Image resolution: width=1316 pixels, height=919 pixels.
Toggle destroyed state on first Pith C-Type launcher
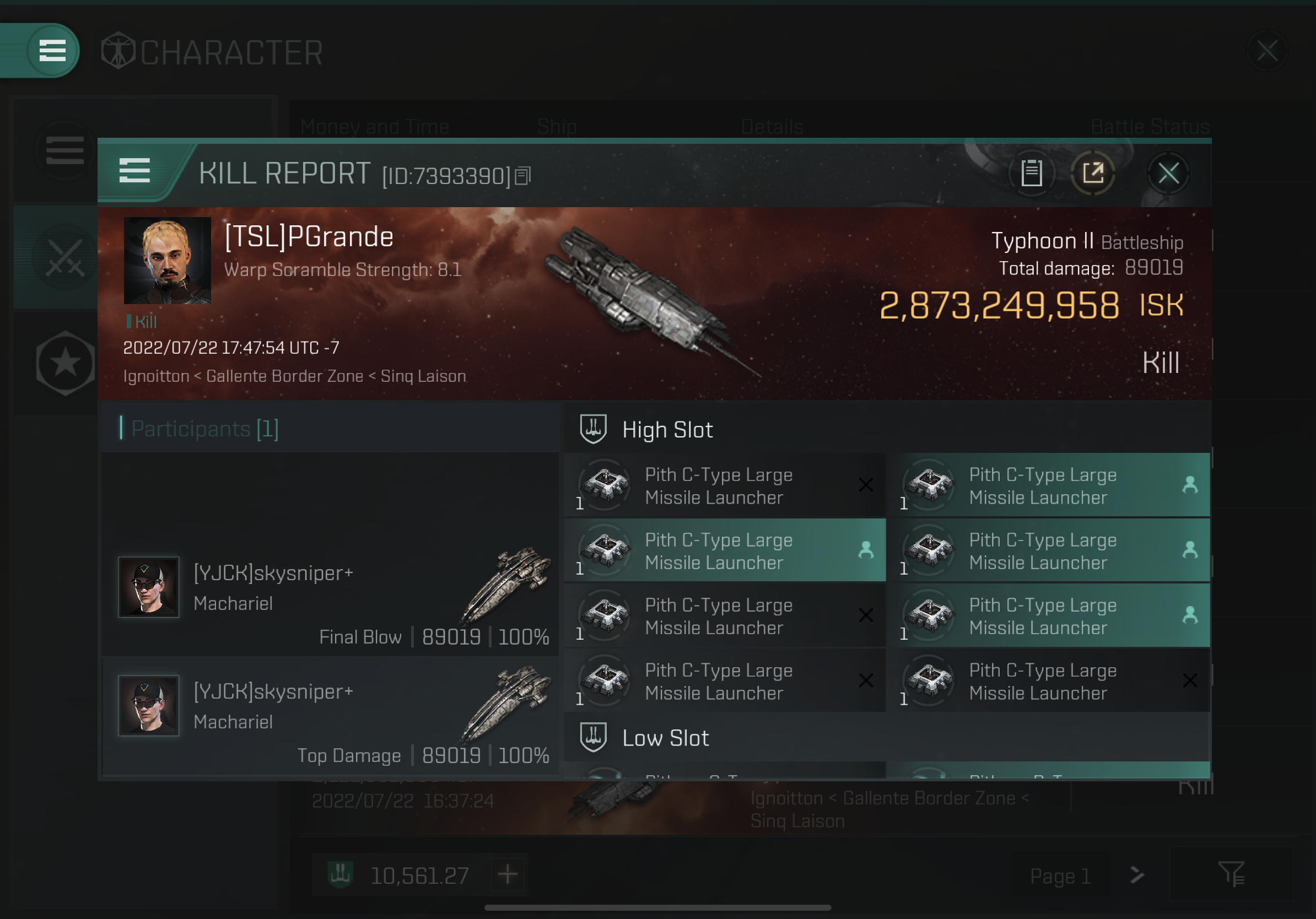click(866, 485)
